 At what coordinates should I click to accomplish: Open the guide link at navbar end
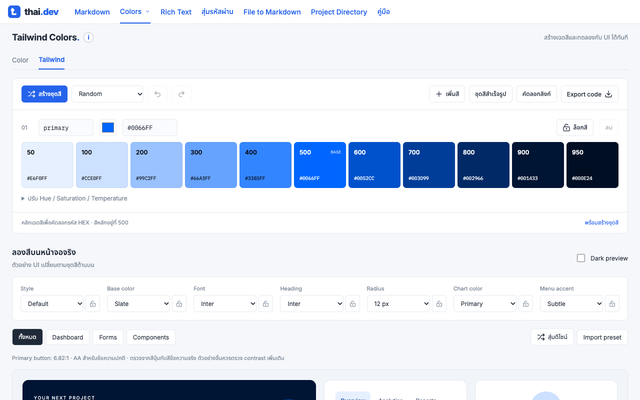(384, 12)
